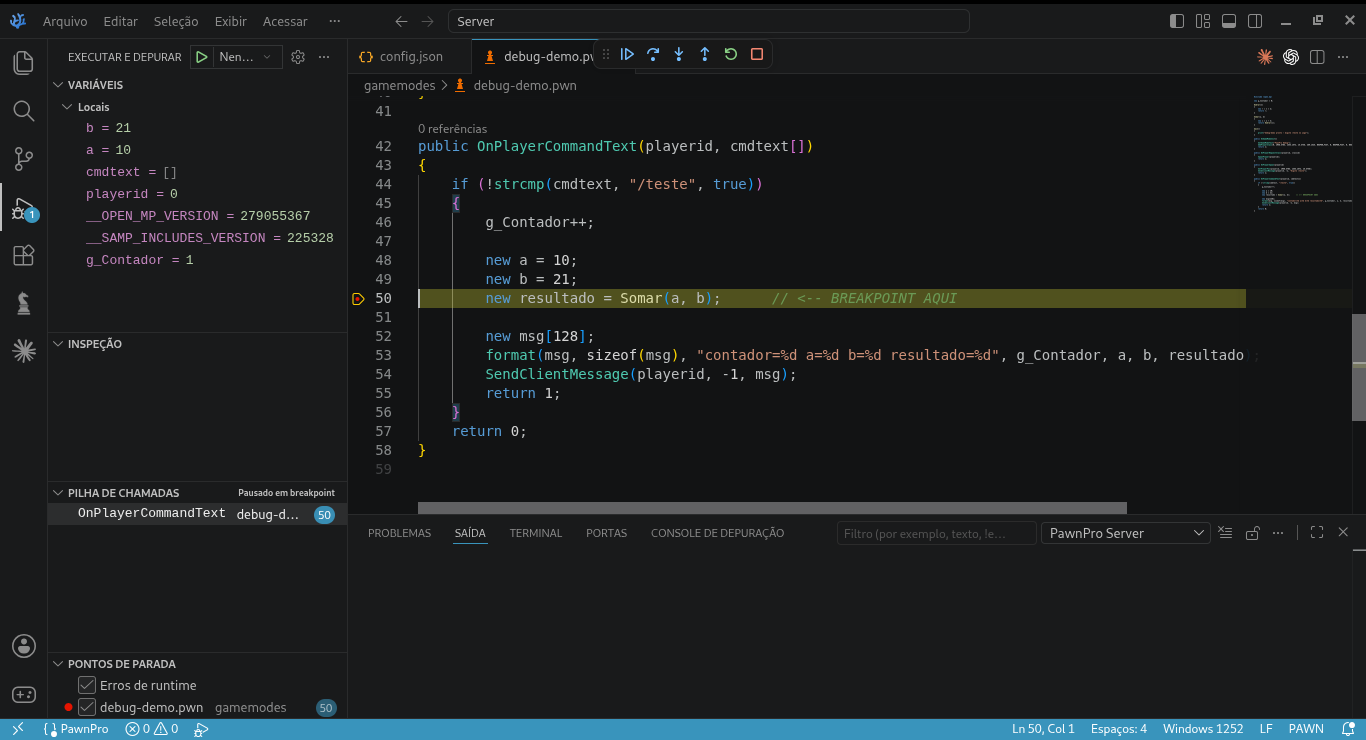This screenshot has height=740, width=1366.
Task: Open the Exibir menu
Action: coord(230,21)
